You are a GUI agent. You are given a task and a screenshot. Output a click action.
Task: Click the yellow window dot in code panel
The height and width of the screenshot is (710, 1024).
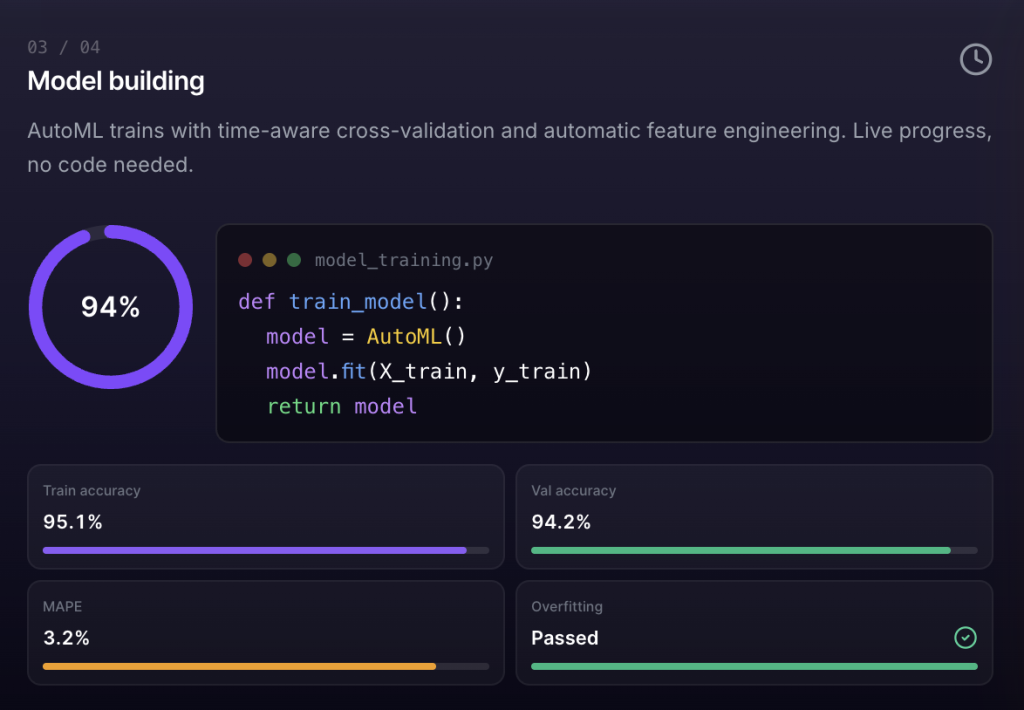click(269, 260)
